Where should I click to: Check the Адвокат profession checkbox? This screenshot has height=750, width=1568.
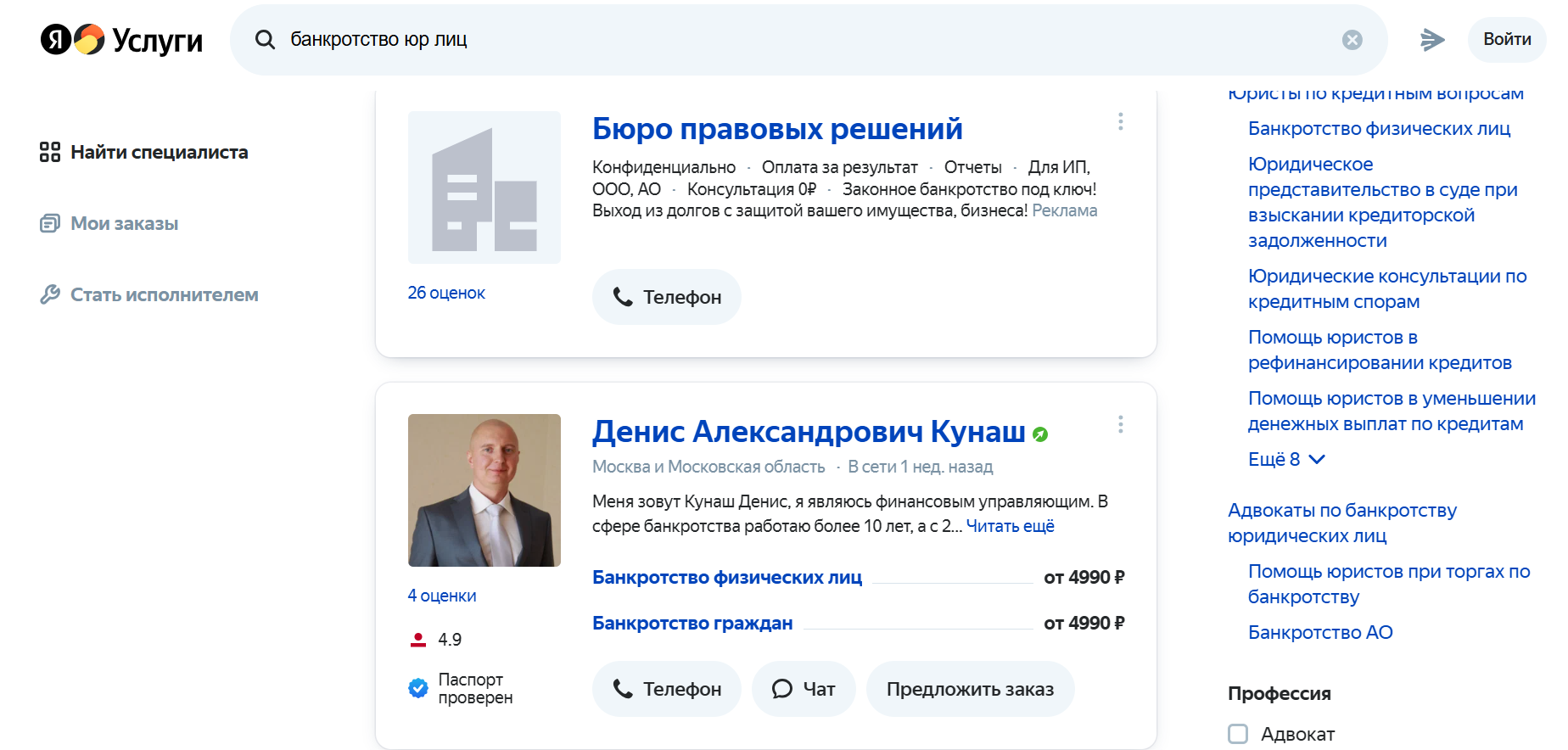1238,734
